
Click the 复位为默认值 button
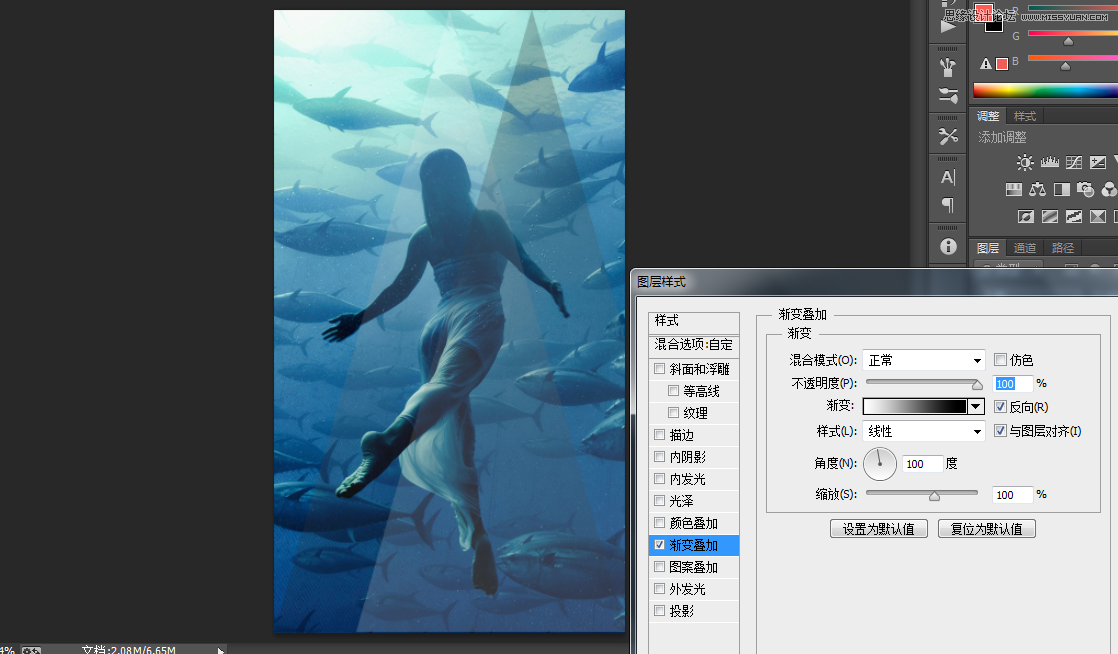[x=986, y=528]
